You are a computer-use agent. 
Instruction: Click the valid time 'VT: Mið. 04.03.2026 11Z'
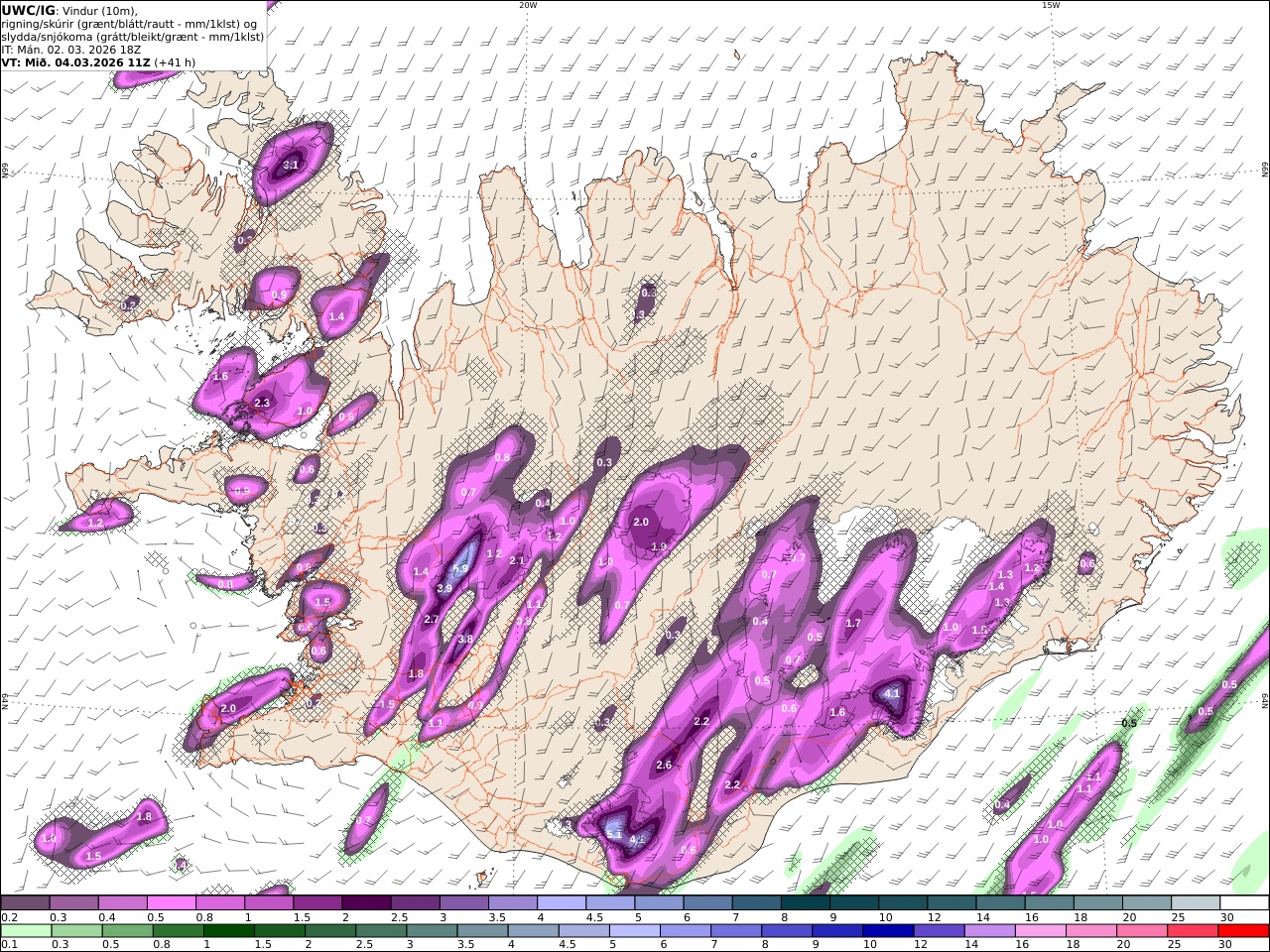(75, 62)
